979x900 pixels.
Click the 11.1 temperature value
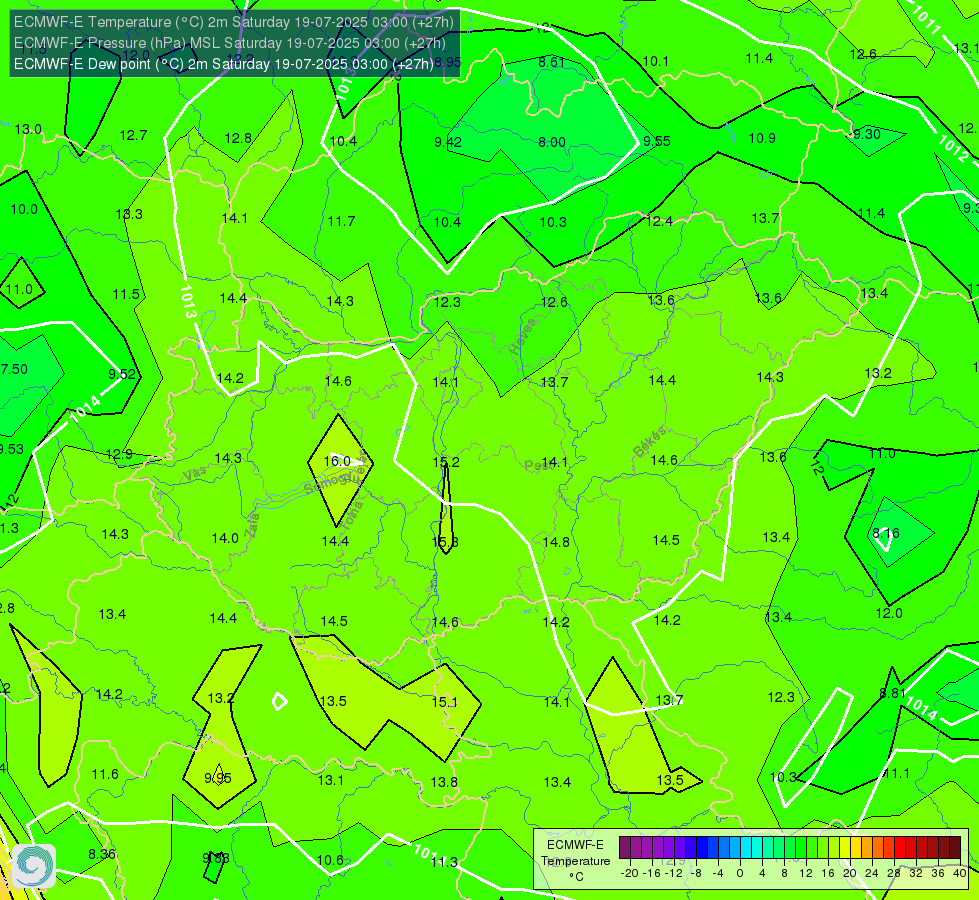point(897,773)
